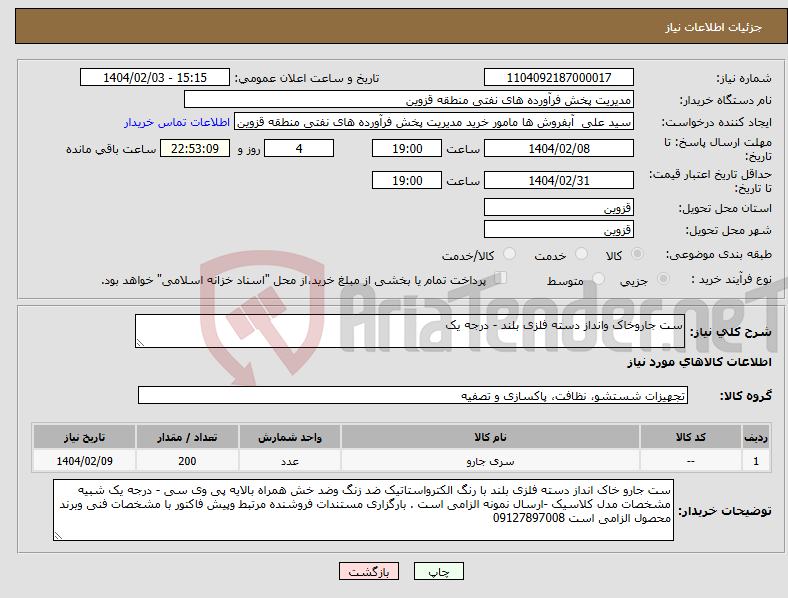
Task: Select the متوسط purchase type radio
Action: [599, 278]
